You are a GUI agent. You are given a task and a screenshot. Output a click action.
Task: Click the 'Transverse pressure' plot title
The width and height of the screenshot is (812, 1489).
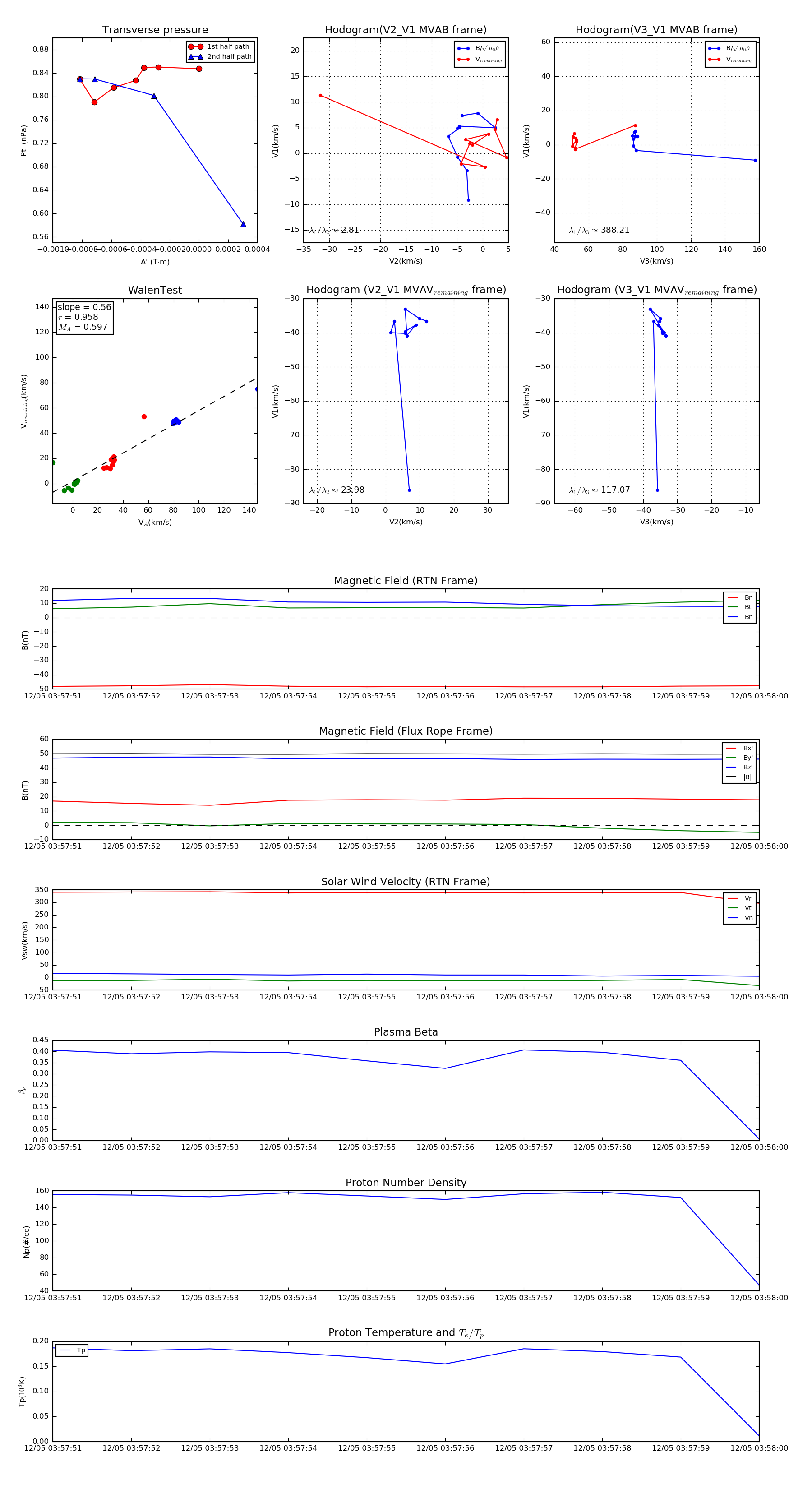click(x=155, y=30)
